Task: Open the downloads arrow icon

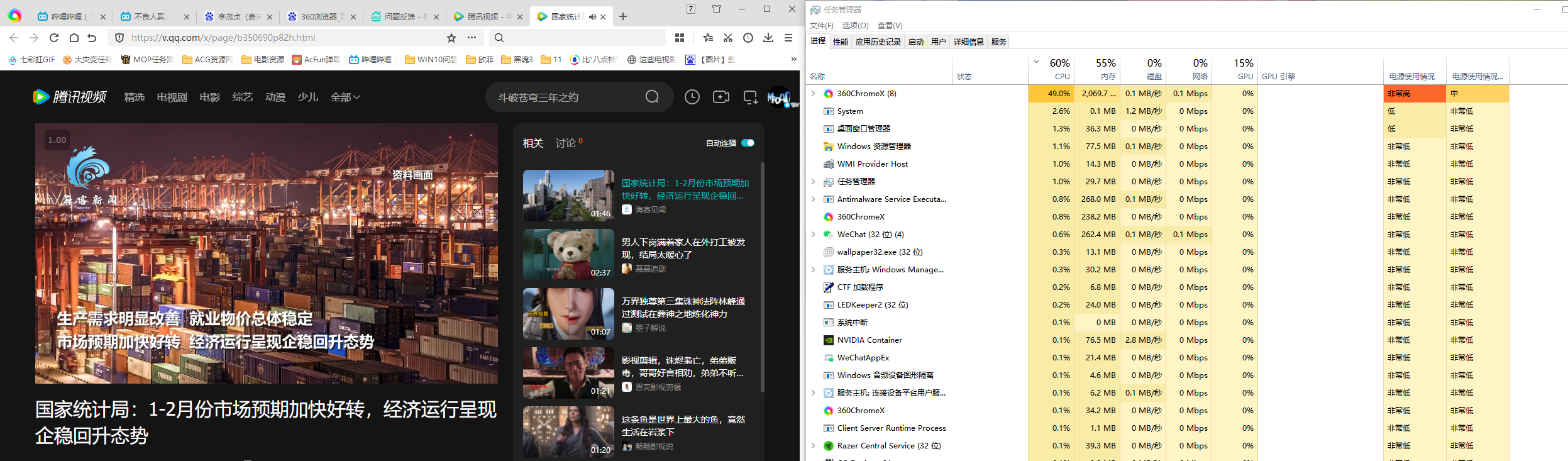Action: (x=768, y=38)
